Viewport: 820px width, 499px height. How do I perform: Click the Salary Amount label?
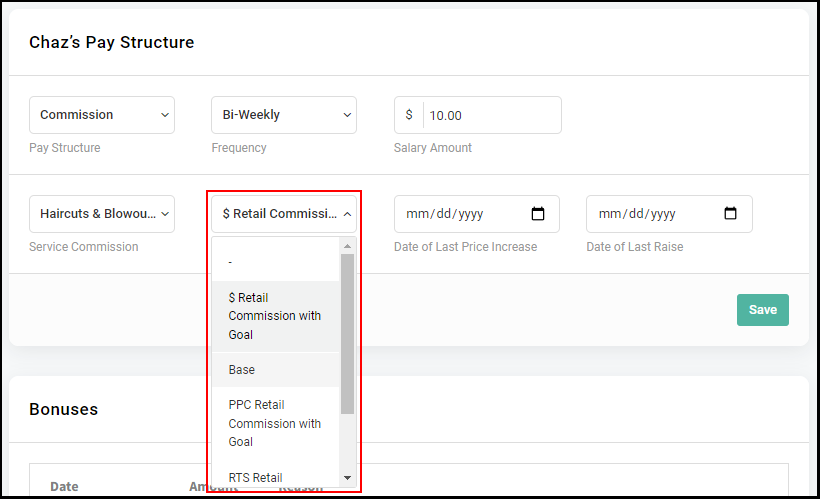click(x=432, y=148)
